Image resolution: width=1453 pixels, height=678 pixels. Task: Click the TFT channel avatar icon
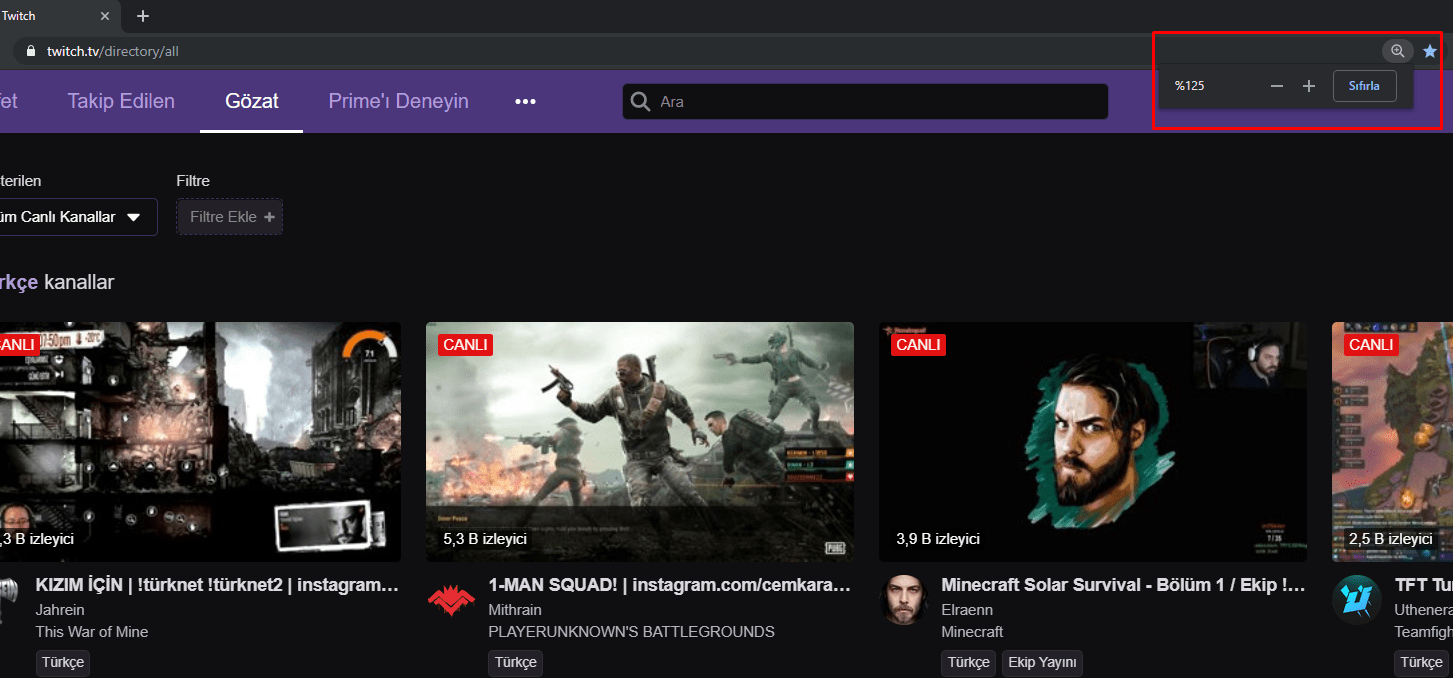(1357, 599)
